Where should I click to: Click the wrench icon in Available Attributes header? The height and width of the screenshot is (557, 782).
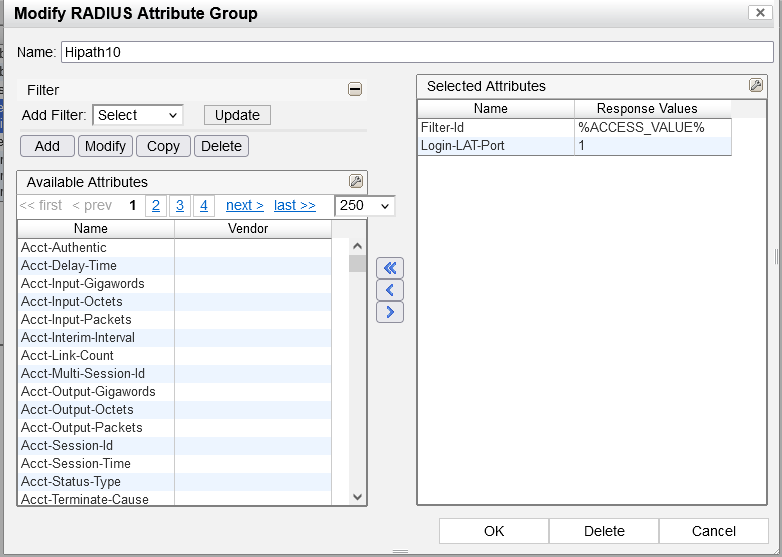pos(355,181)
